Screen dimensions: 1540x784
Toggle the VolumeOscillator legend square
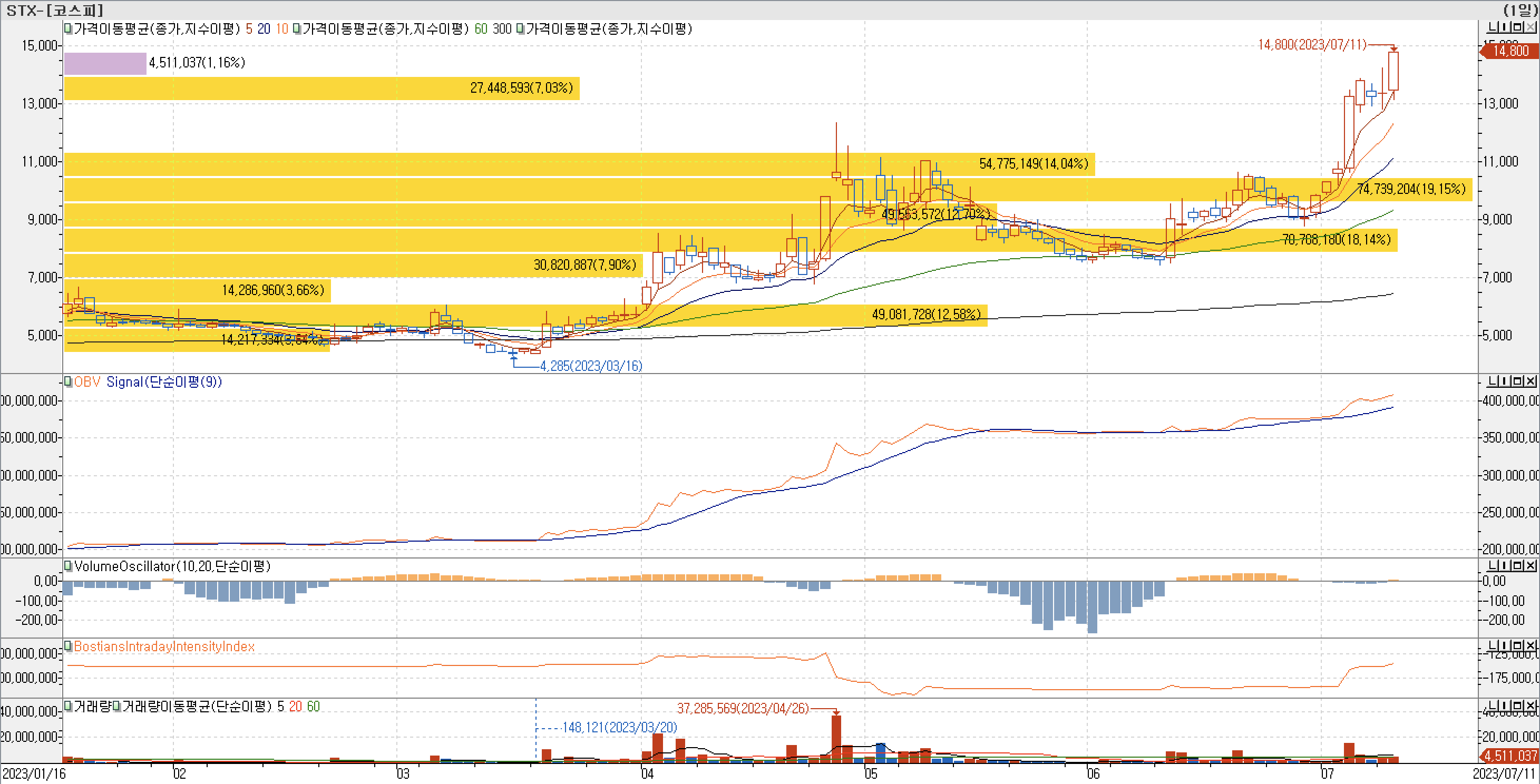[x=69, y=566]
